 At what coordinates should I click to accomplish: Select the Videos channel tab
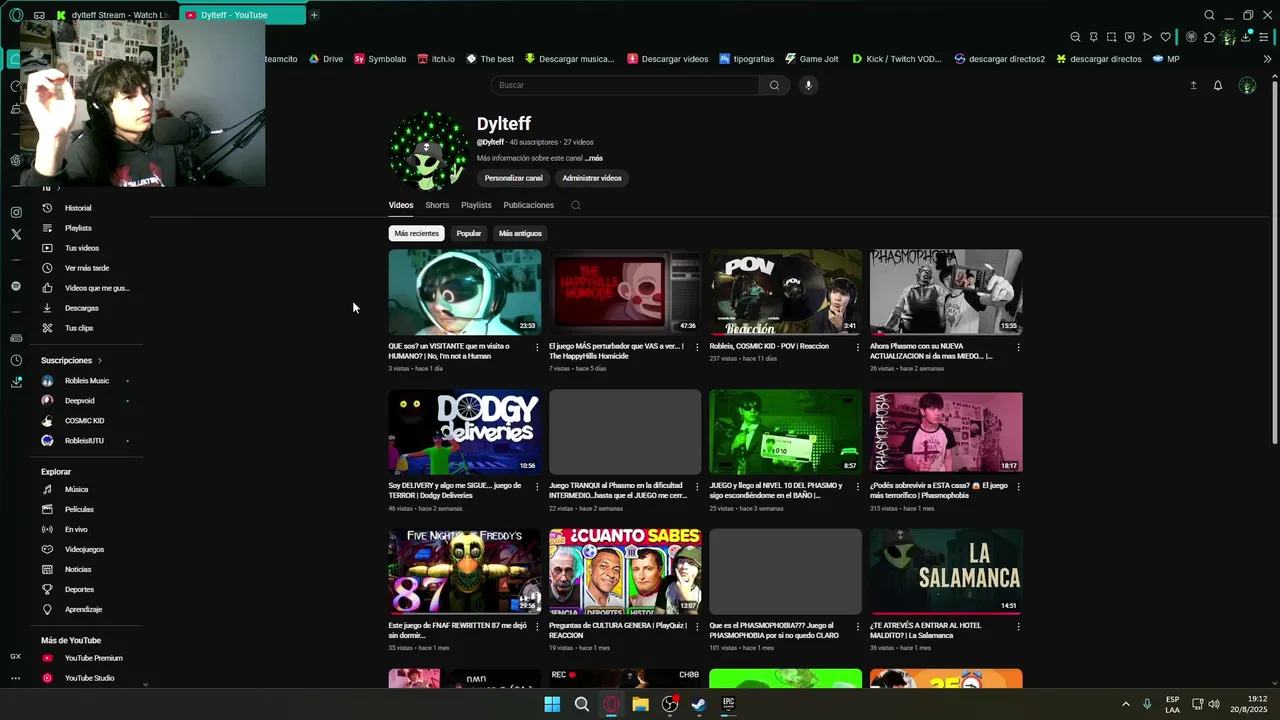click(x=400, y=205)
